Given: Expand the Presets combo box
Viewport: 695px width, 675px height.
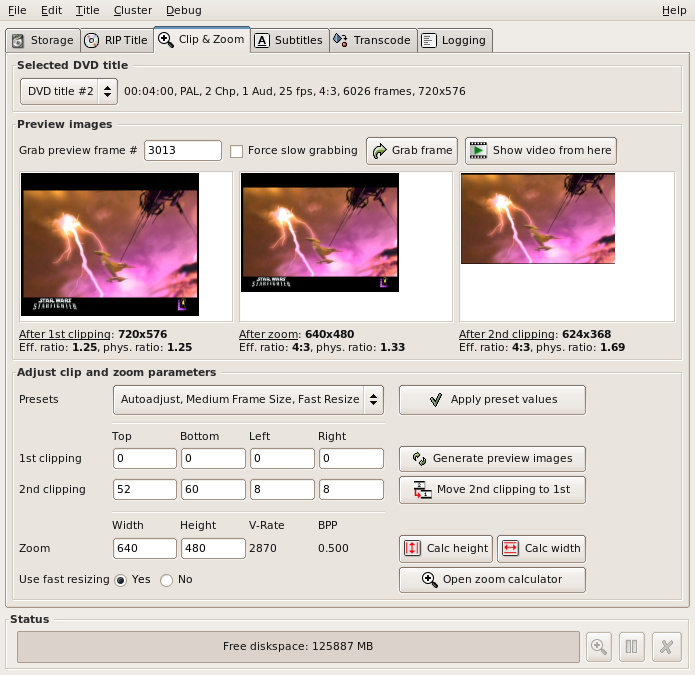Looking at the screenshot, I should 248,399.
